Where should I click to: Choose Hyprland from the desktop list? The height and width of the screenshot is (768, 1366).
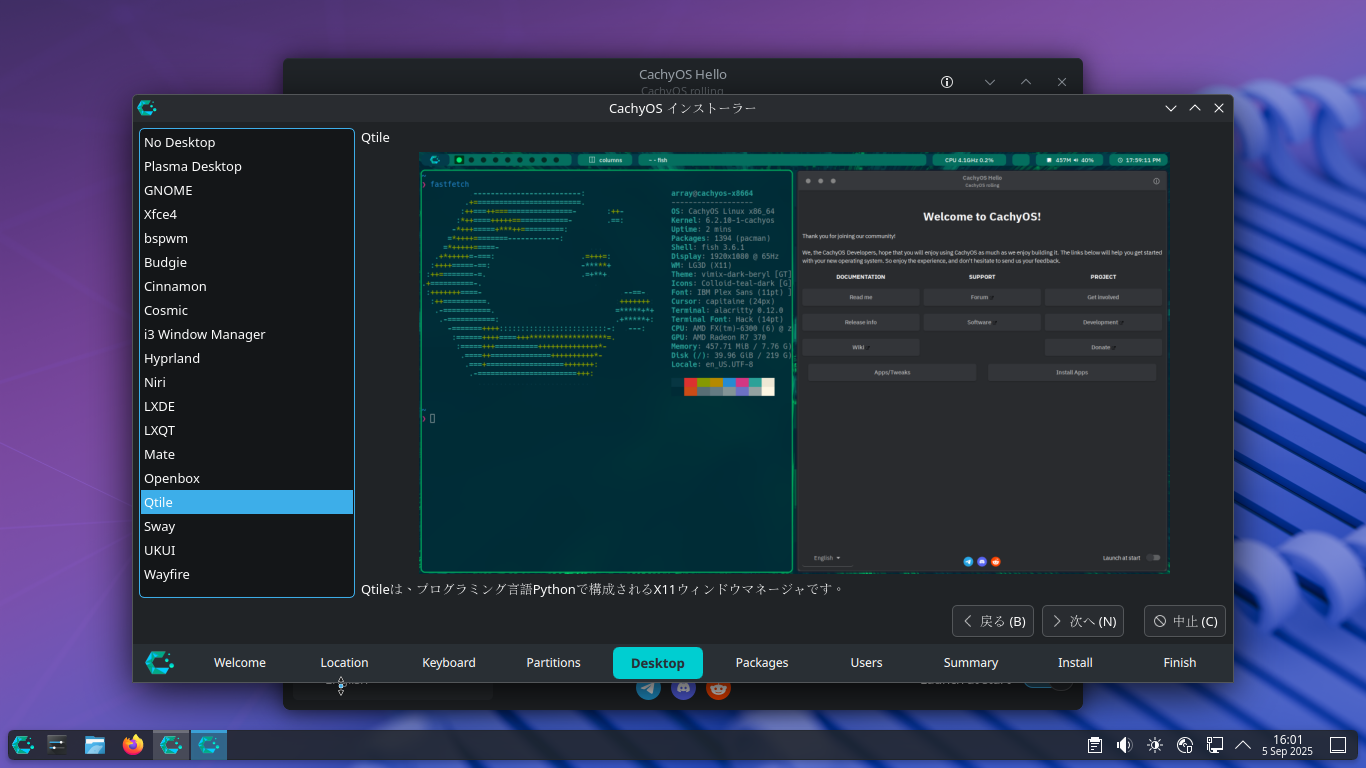[x=172, y=358]
